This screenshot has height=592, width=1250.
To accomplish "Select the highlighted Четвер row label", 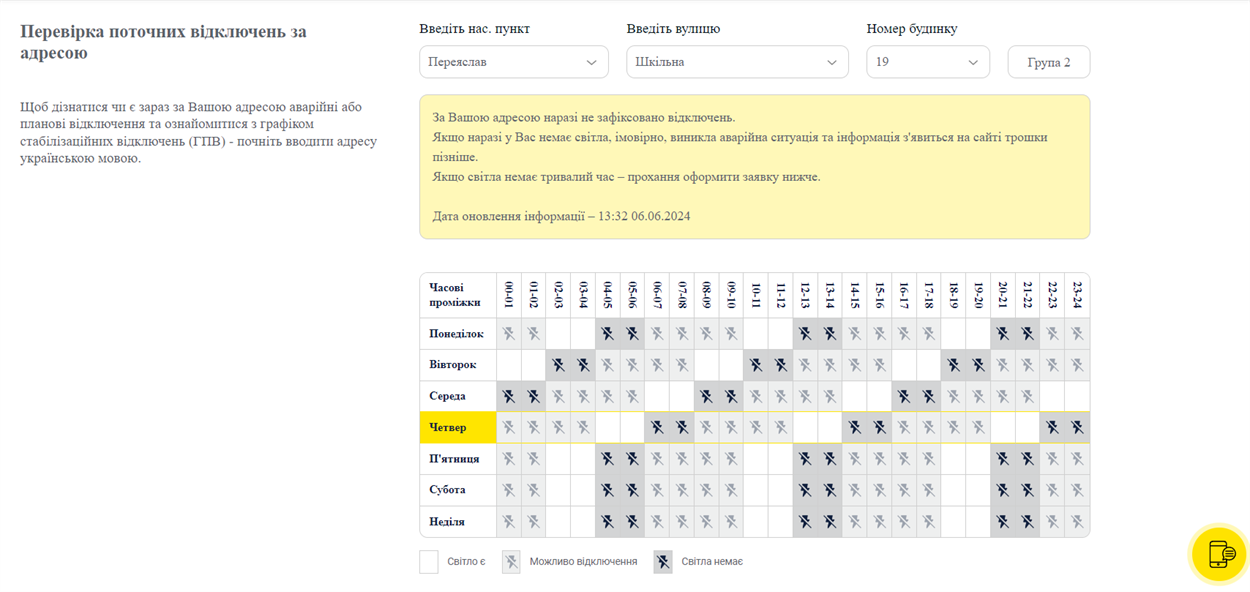I will tap(458, 428).
